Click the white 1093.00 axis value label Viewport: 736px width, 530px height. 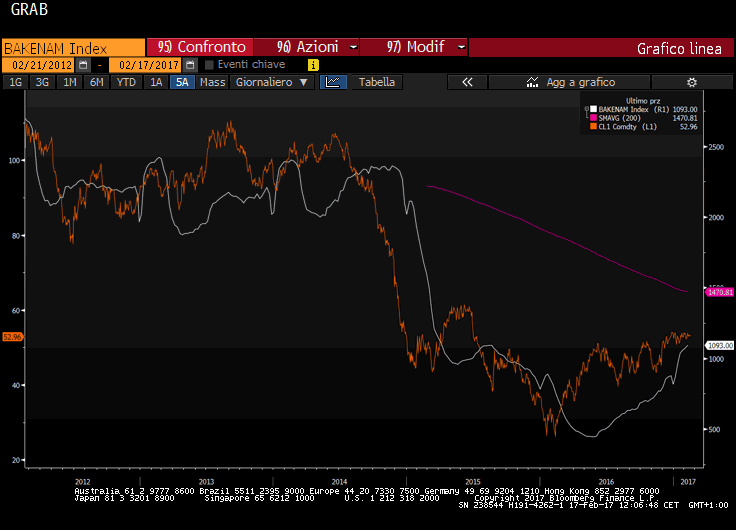pyautogui.click(x=720, y=346)
